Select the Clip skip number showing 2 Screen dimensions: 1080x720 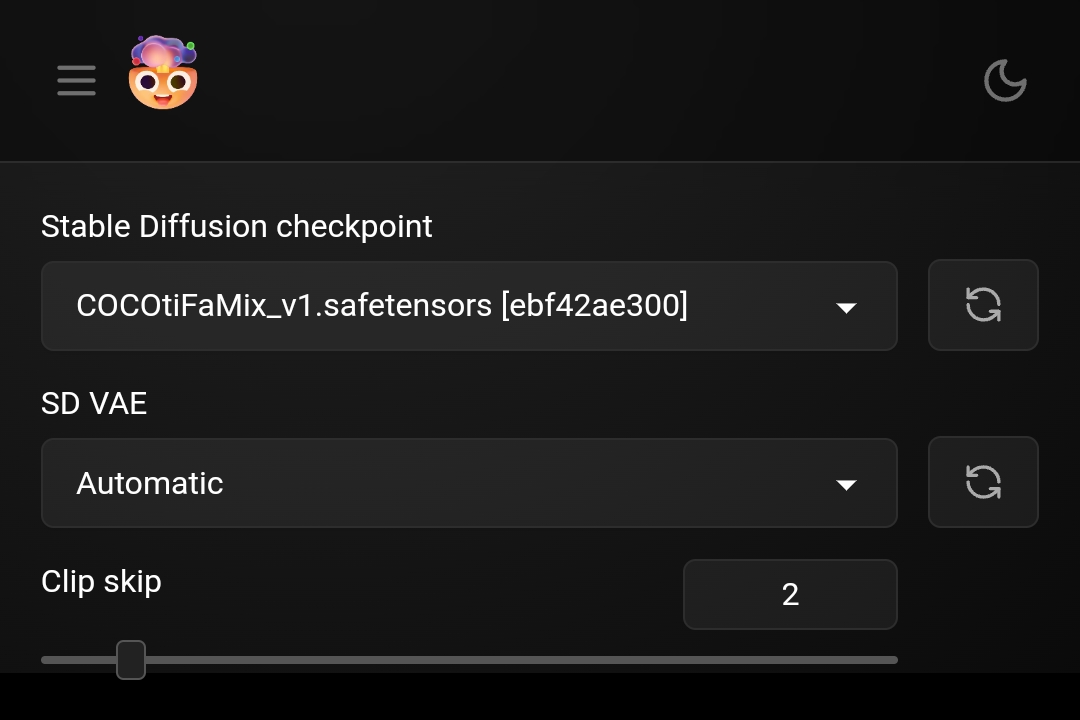coord(790,594)
